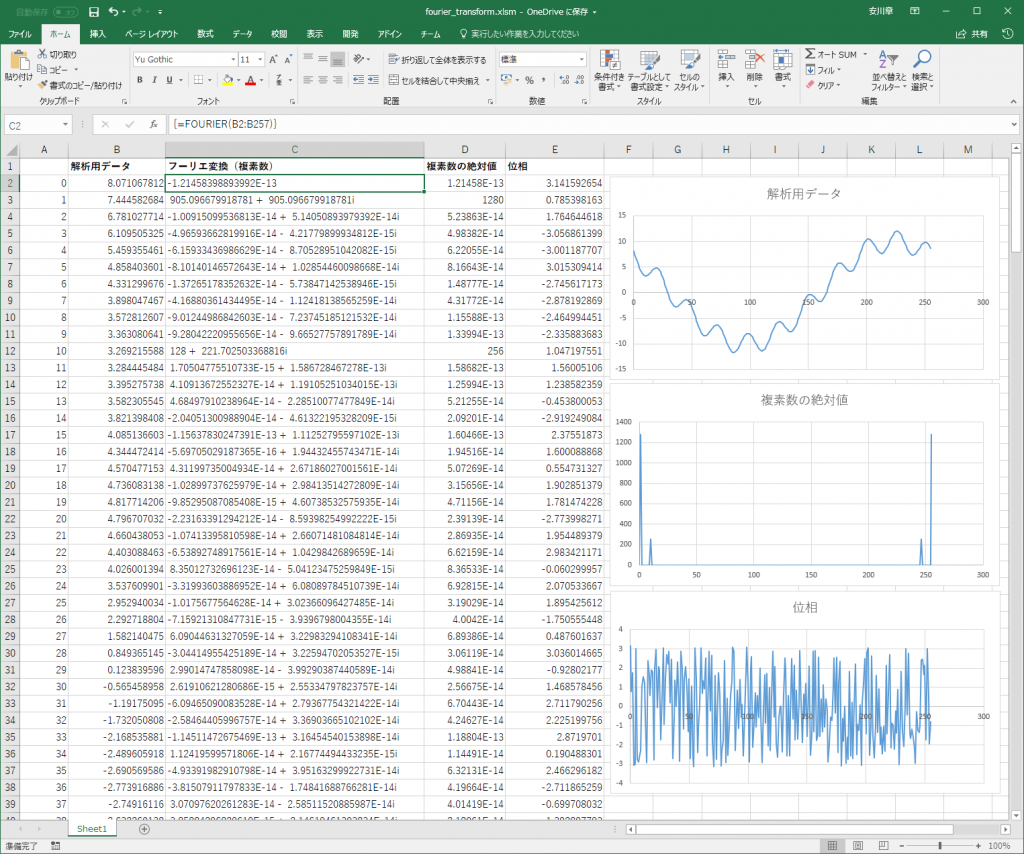1024x854 pixels.
Task: Select the Sheet1 worksheet tab
Action: pyautogui.click(x=91, y=829)
